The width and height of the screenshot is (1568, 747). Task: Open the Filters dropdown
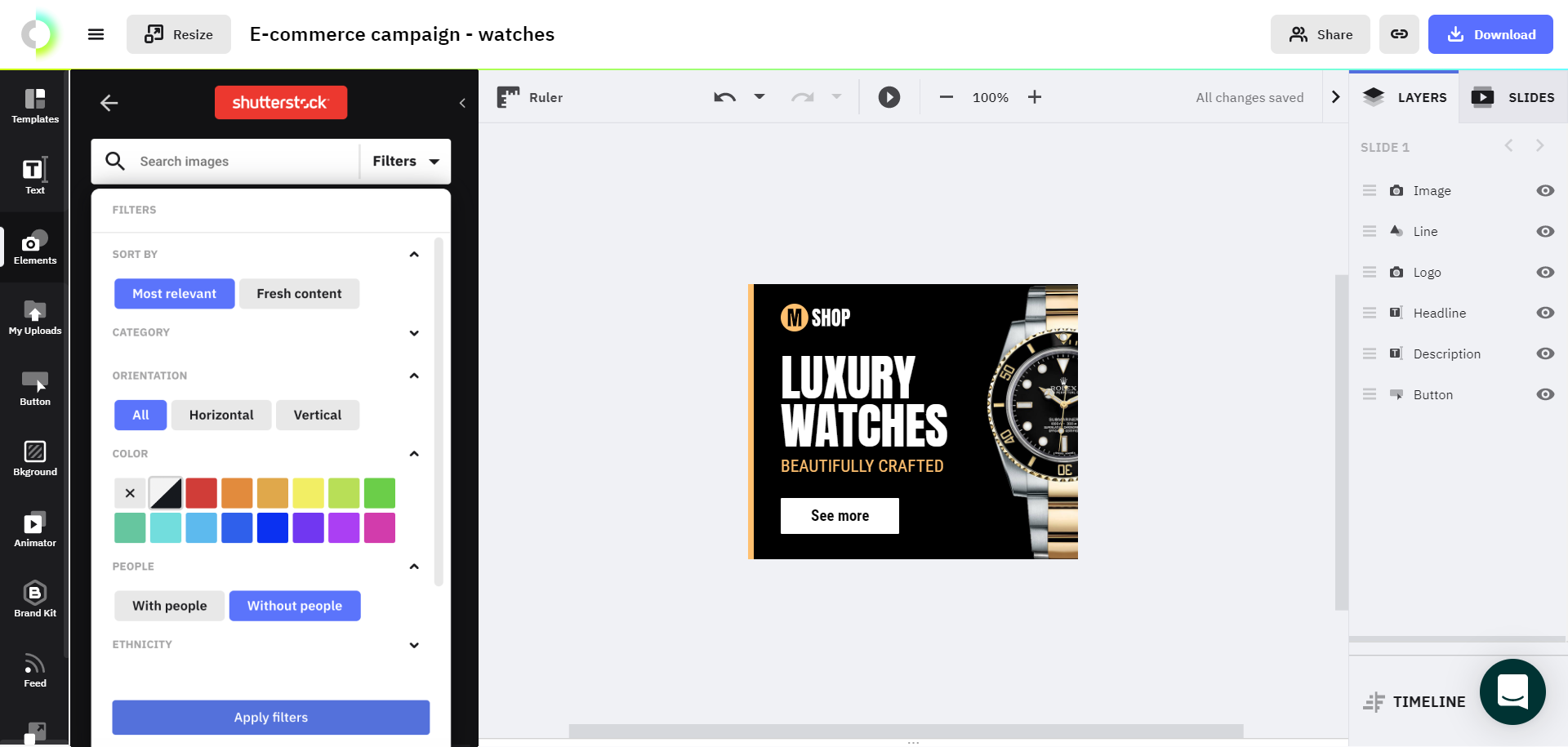tap(406, 161)
